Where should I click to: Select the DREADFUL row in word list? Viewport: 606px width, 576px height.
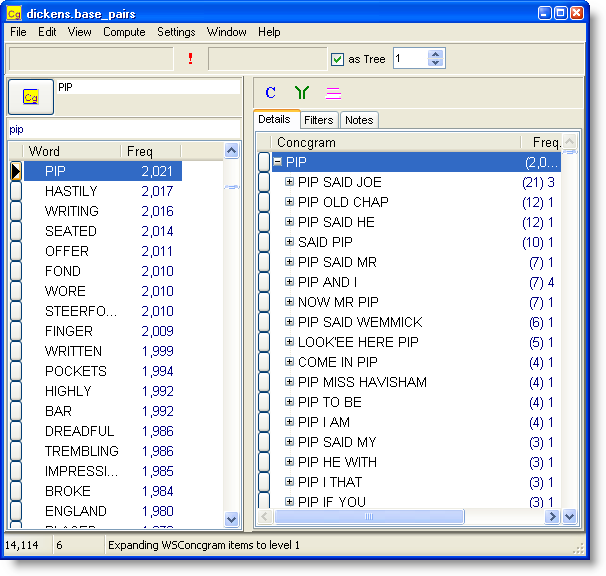[x=103, y=431]
